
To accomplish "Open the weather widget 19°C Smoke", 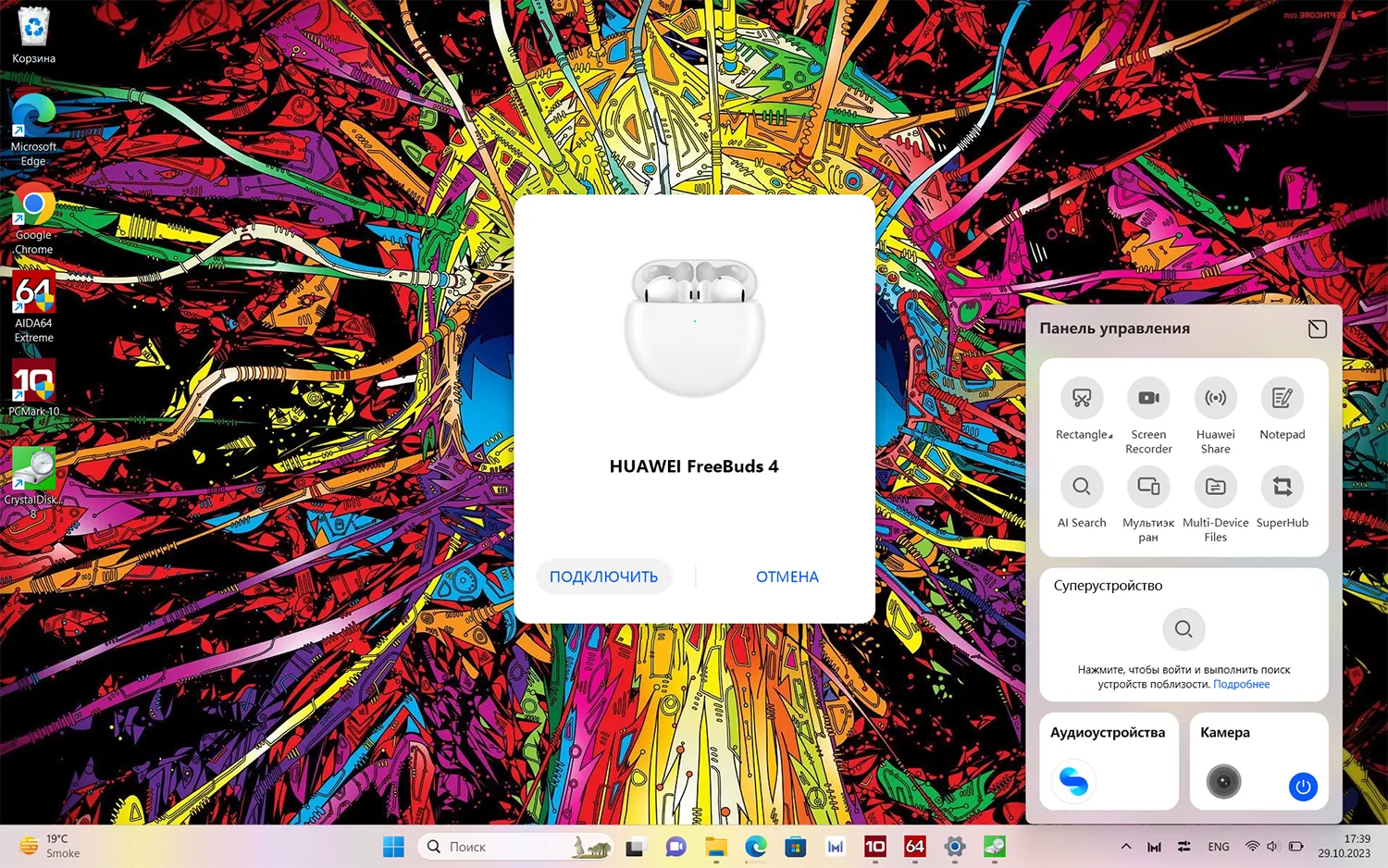I will [x=51, y=847].
